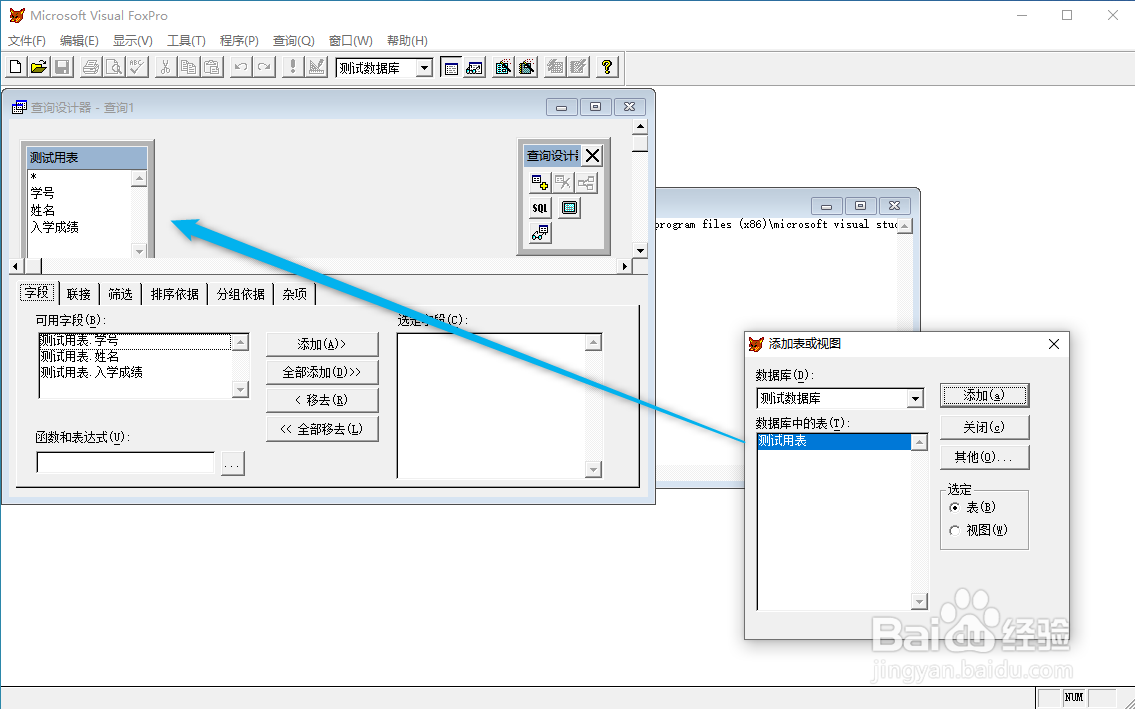Click the Save floppy disk icon
Image resolution: width=1135 pixels, height=709 pixels.
coord(62,67)
